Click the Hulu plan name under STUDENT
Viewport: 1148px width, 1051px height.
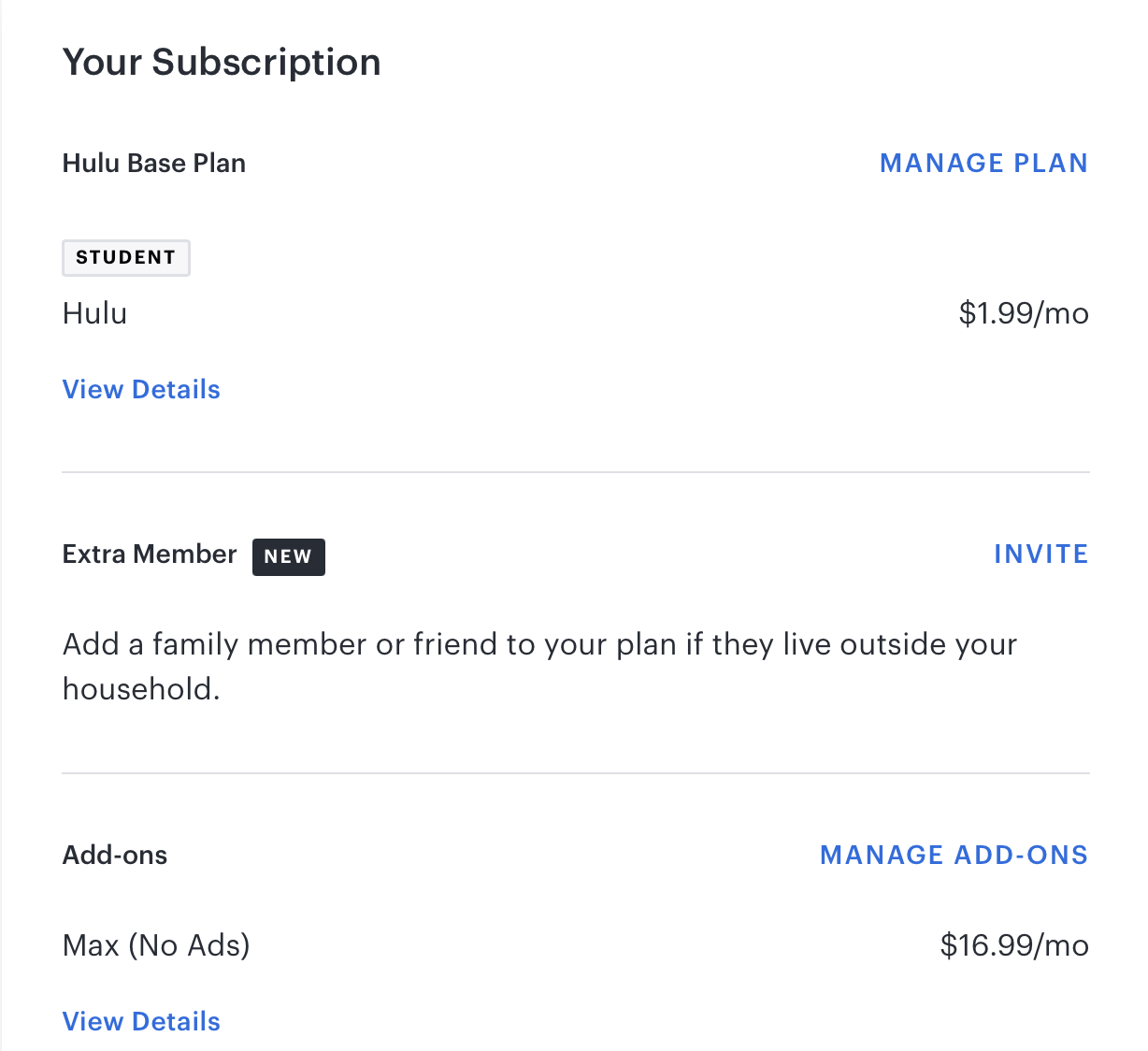click(x=94, y=313)
